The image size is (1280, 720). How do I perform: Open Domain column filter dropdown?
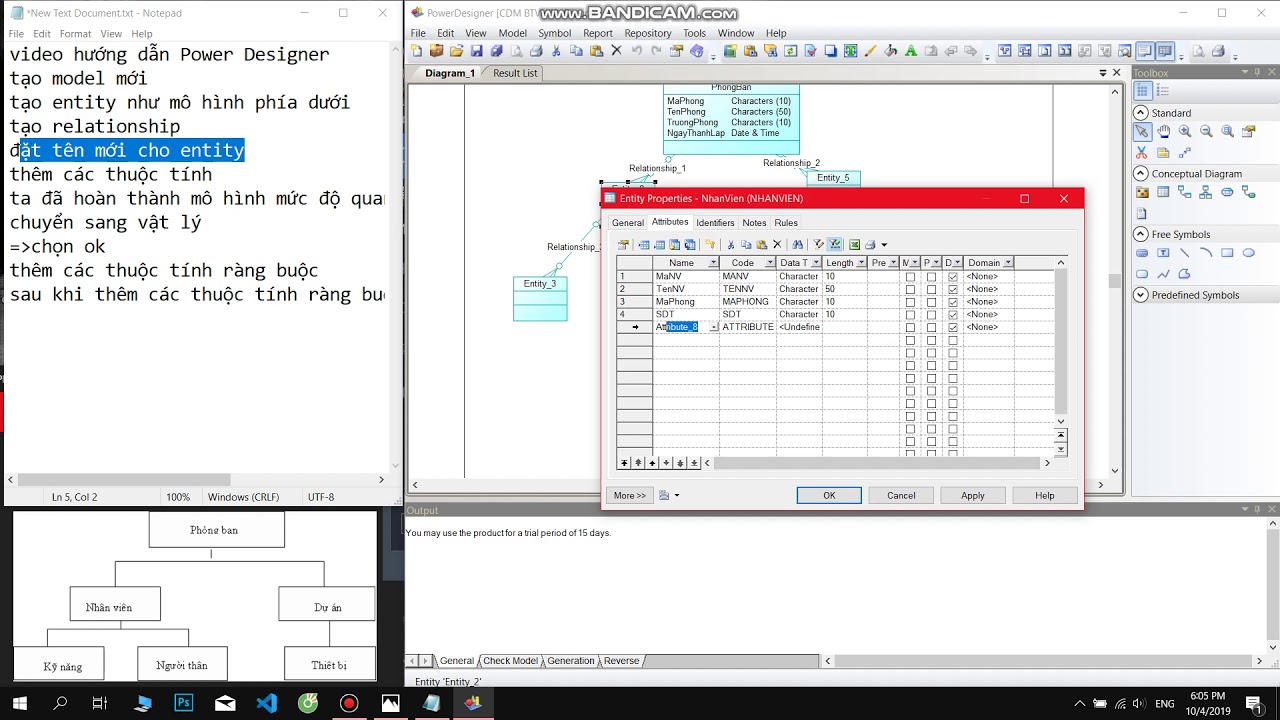point(1008,263)
